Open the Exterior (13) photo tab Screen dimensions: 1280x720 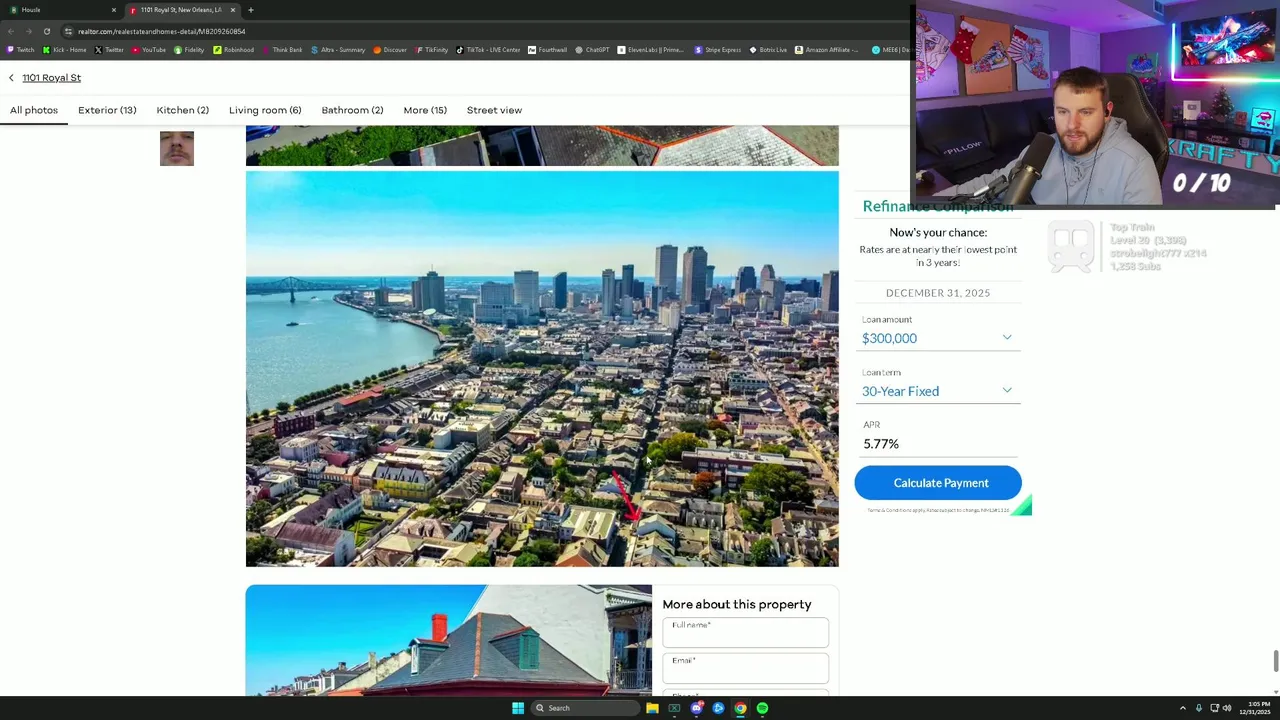(x=107, y=110)
